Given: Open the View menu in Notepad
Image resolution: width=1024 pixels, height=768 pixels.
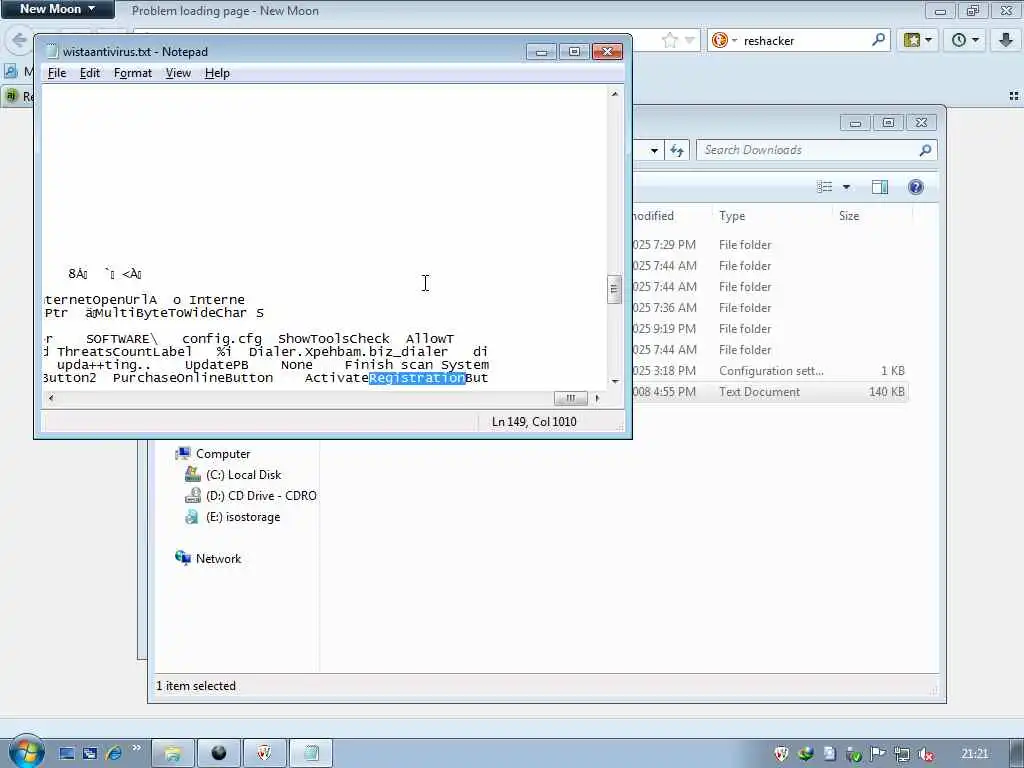Looking at the screenshot, I should tap(178, 73).
